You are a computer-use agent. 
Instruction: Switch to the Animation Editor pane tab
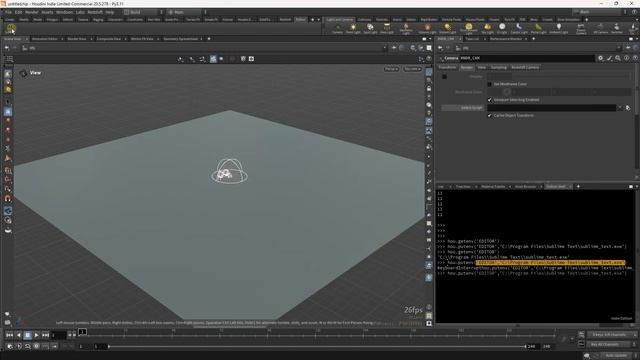(x=44, y=39)
